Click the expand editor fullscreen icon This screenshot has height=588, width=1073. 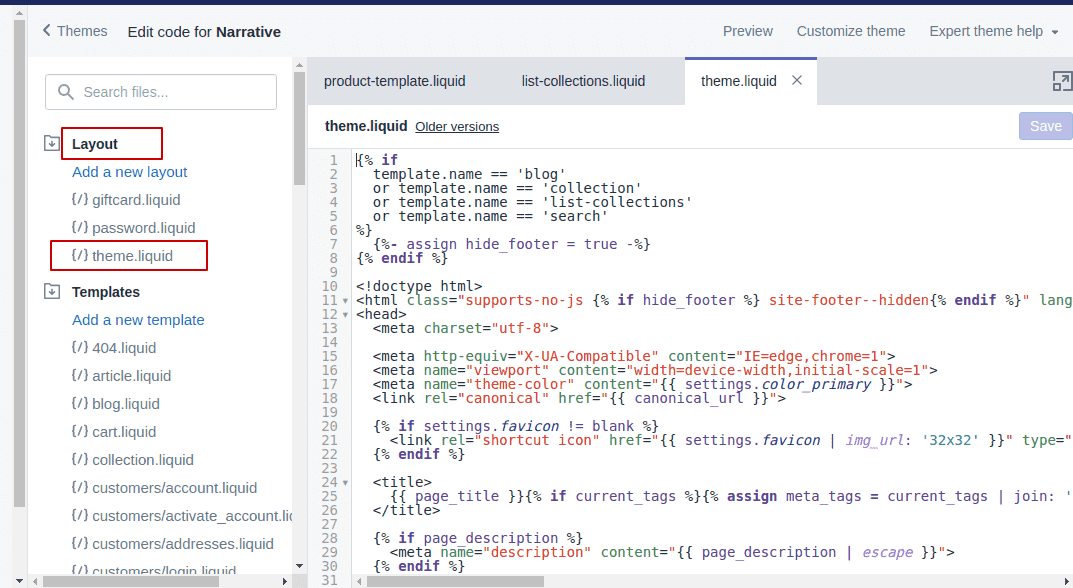[x=1061, y=82]
